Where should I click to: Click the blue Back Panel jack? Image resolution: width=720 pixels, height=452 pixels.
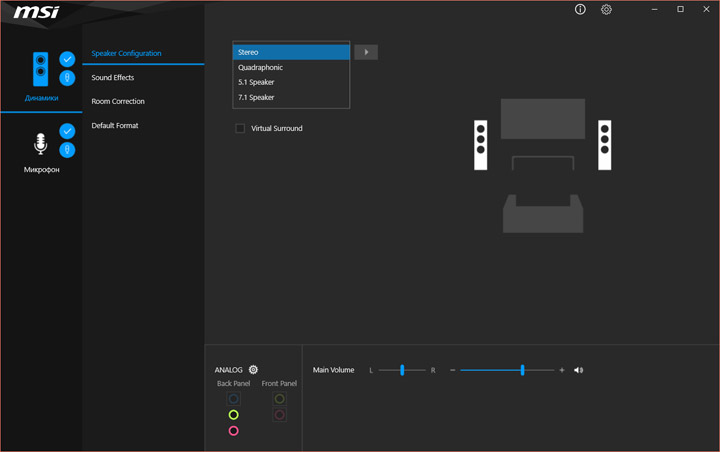click(x=234, y=399)
